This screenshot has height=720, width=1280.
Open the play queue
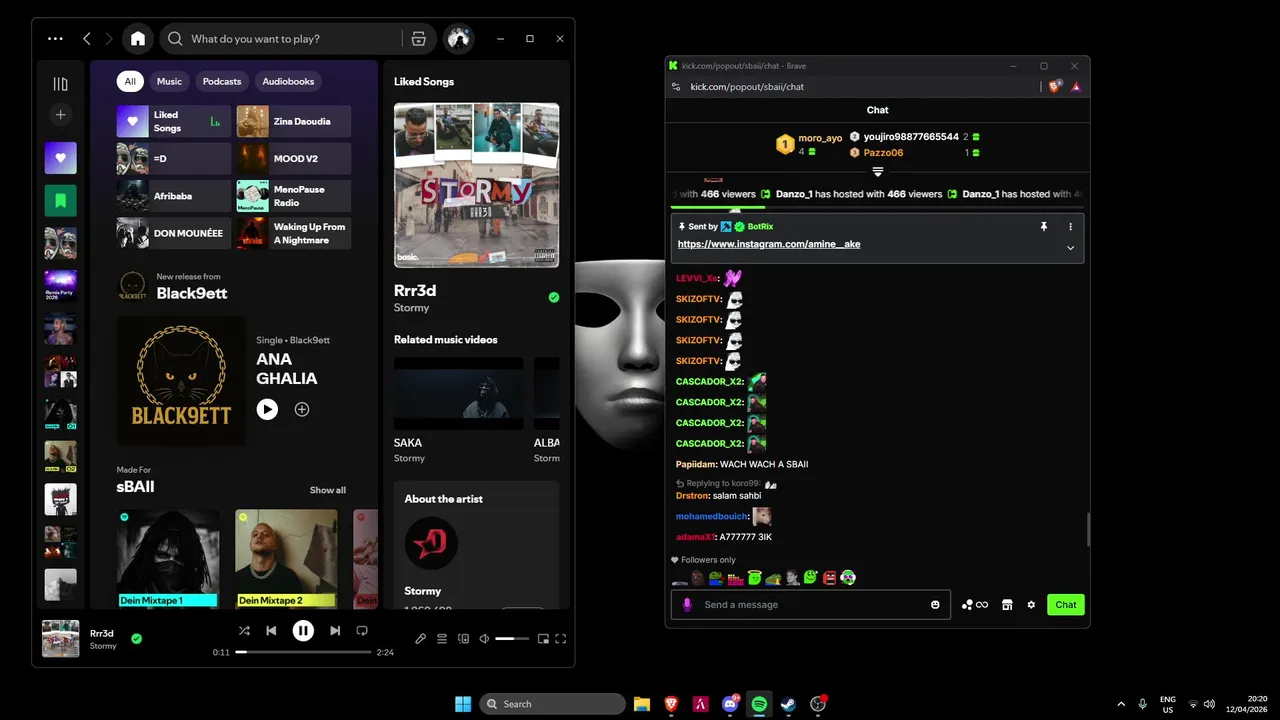tap(442, 638)
